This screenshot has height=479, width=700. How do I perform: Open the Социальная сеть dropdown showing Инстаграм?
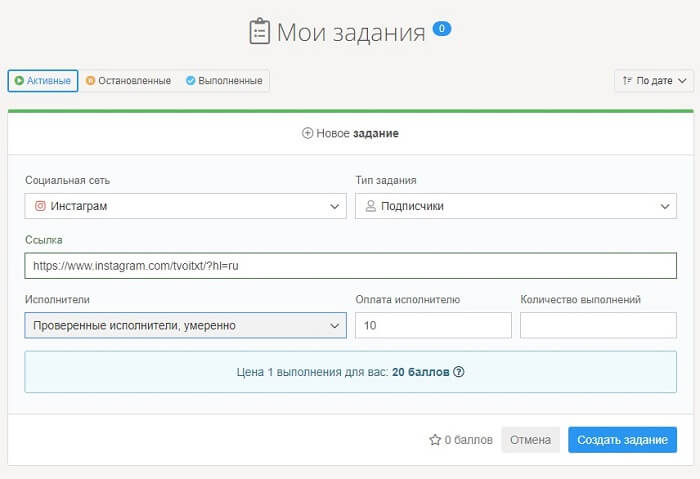[185, 206]
